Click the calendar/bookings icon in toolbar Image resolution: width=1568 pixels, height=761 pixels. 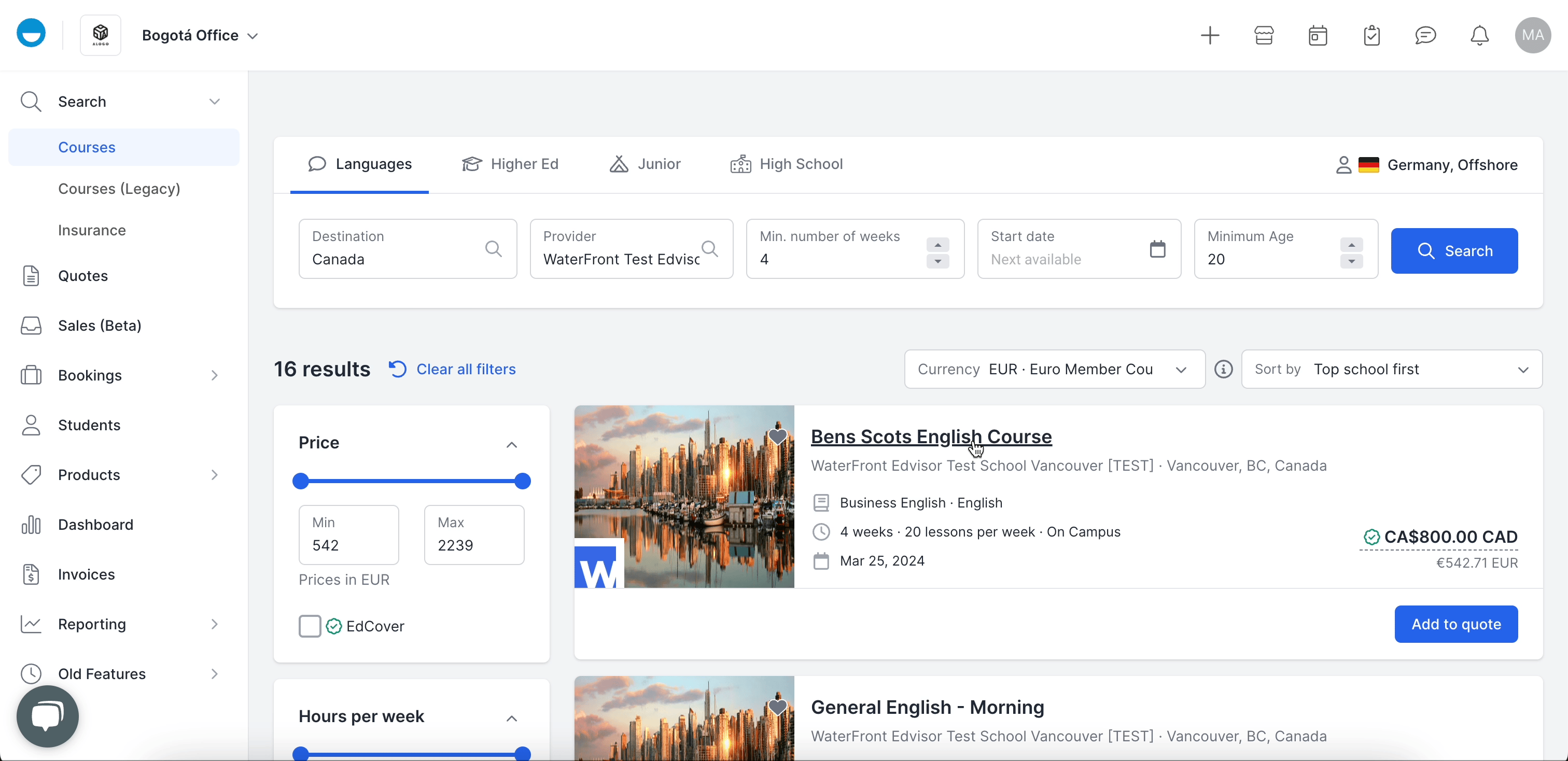[1317, 35]
